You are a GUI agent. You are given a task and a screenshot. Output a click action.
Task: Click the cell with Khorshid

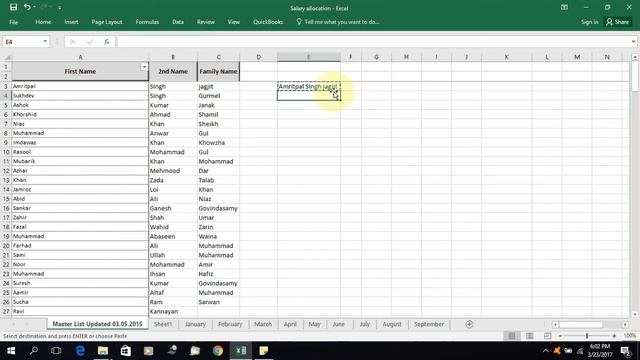pyautogui.click(x=80, y=114)
